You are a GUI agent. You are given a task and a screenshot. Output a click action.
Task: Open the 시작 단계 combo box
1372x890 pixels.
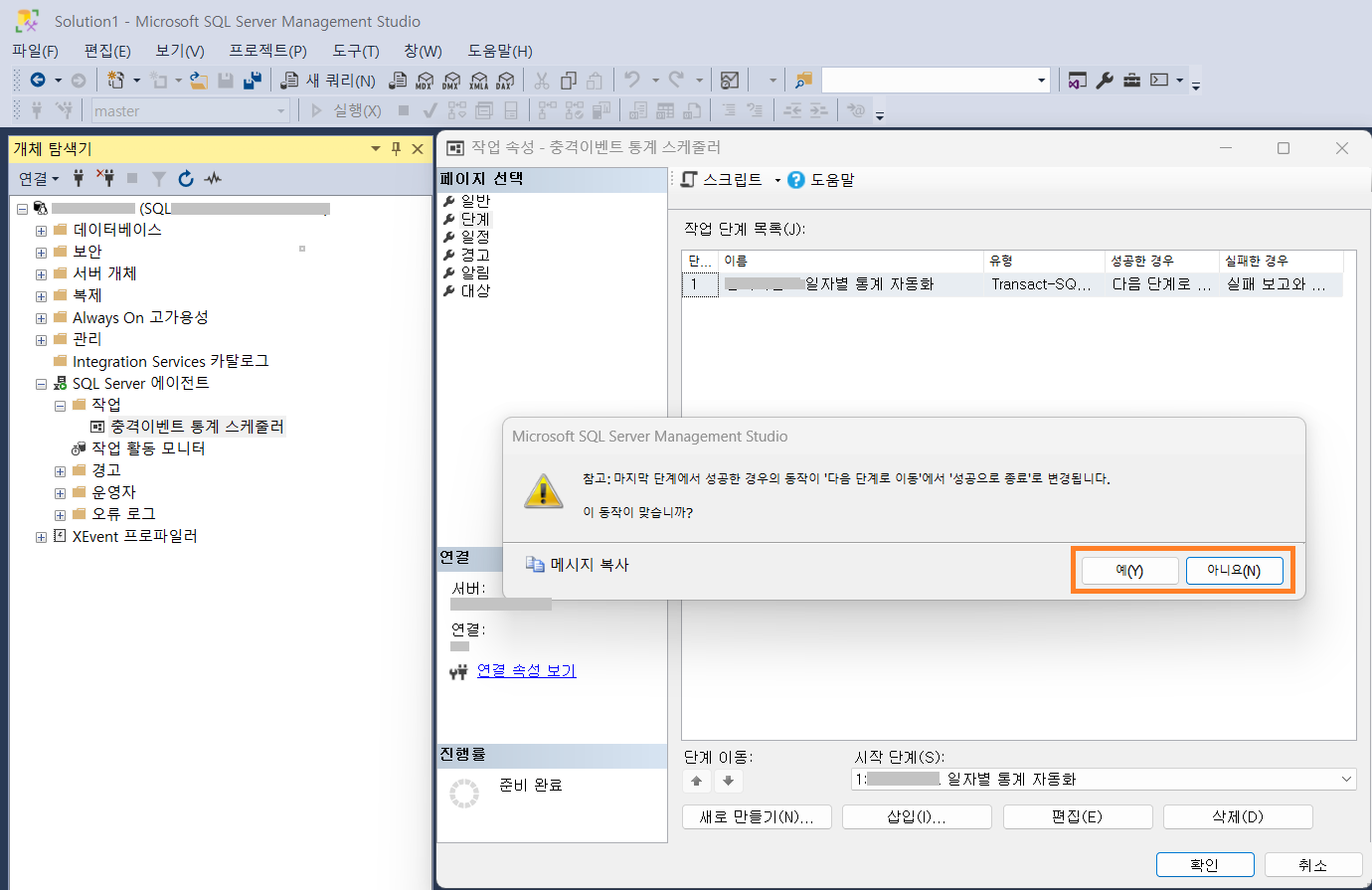(1104, 779)
